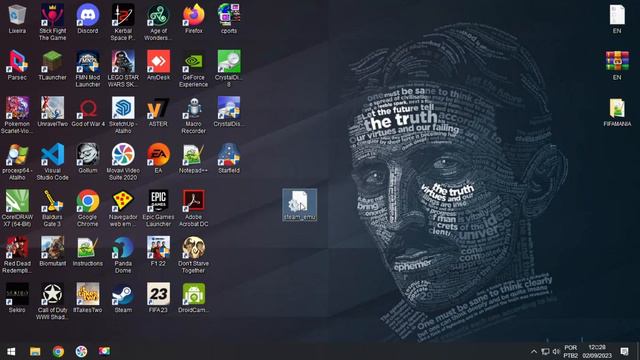Launch Stick Fight The Game shortcut
Viewport: 640px width, 360px height.
(x=52, y=22)
